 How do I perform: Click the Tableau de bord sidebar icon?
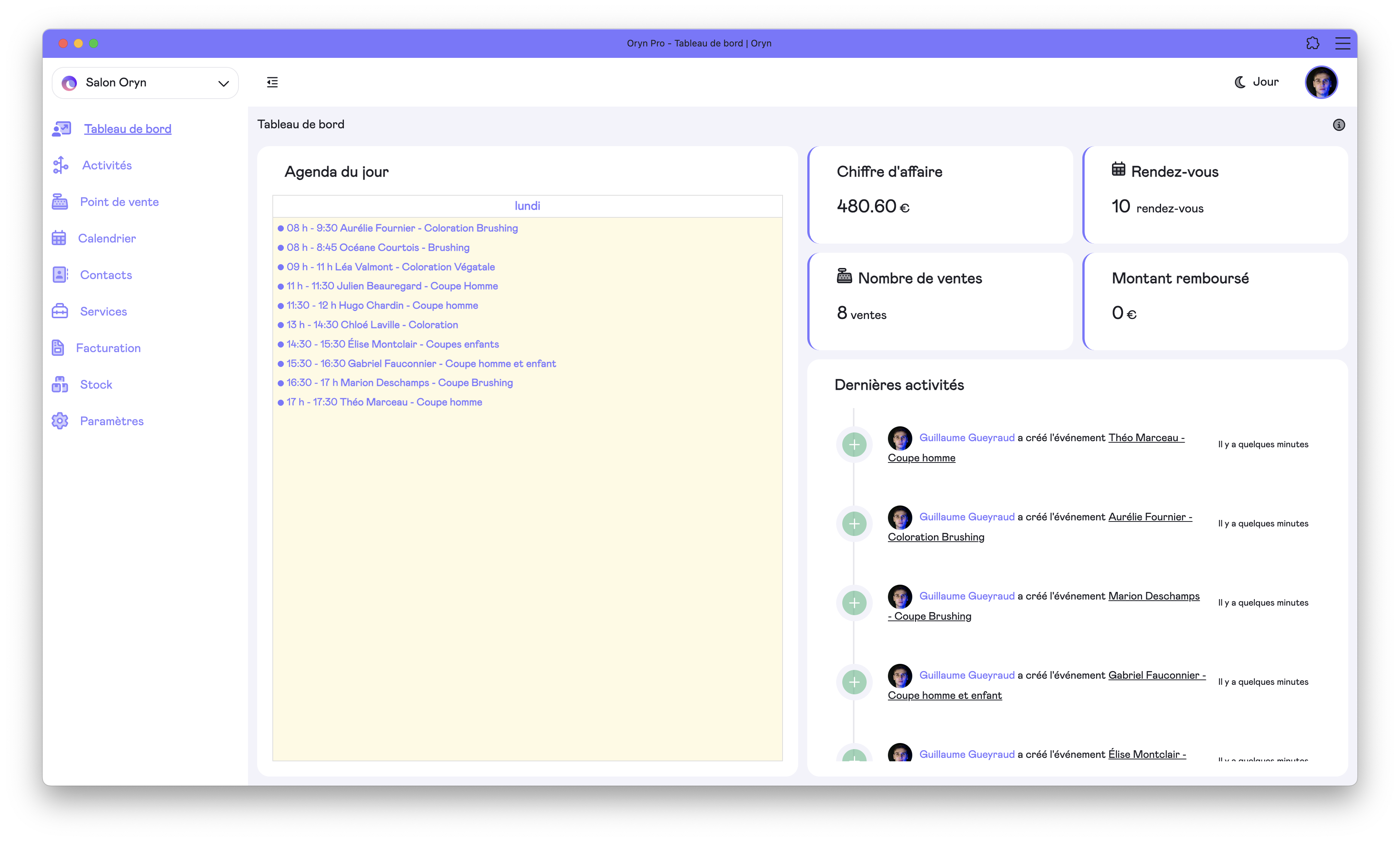[61, 129]
